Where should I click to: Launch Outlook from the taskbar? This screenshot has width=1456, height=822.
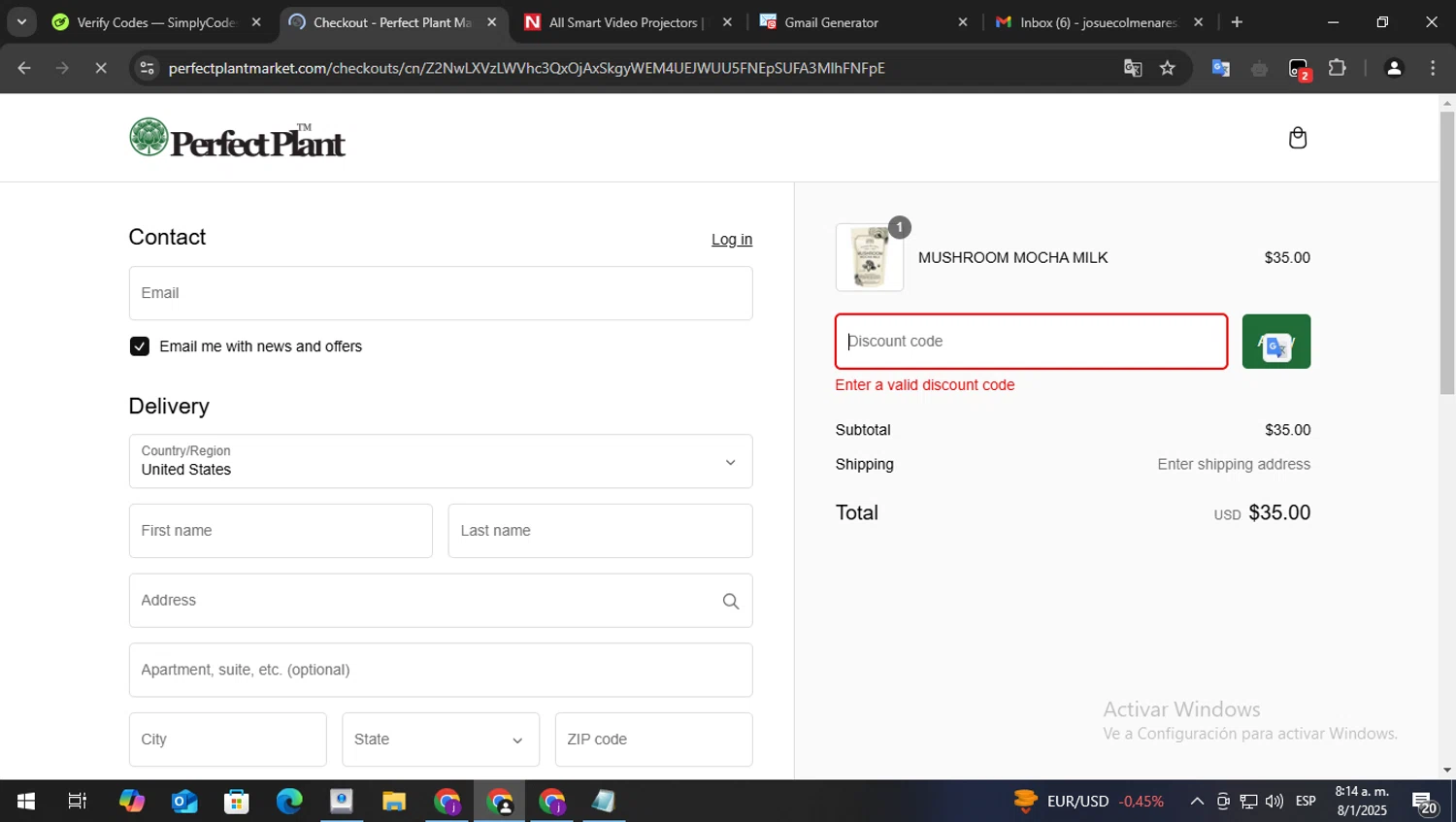point(184,802)
